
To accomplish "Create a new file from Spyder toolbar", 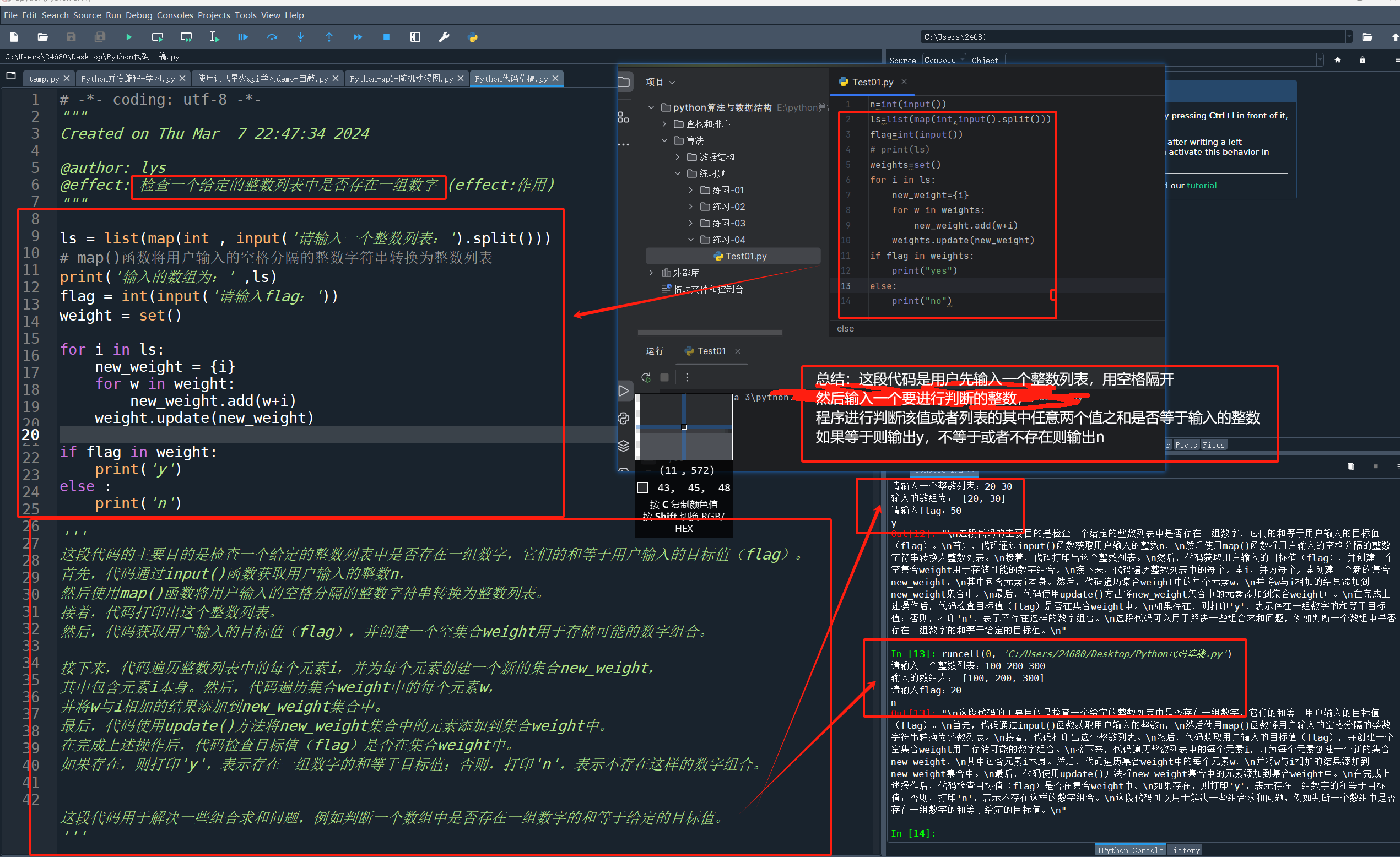I will (14, 37).
